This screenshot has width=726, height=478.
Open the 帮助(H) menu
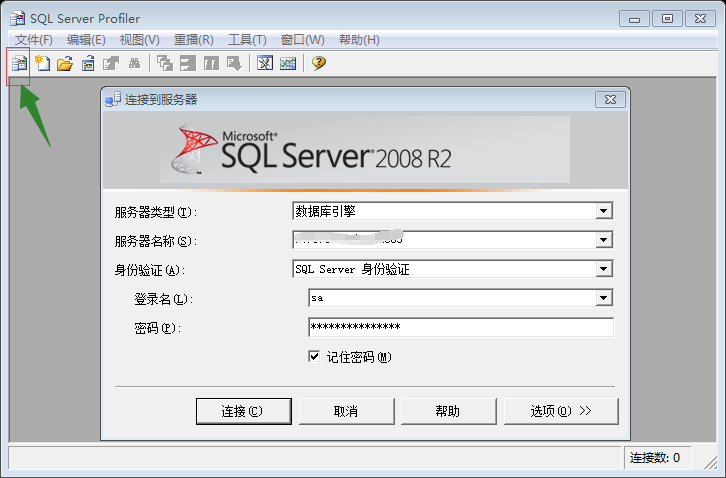coord(359,40)
